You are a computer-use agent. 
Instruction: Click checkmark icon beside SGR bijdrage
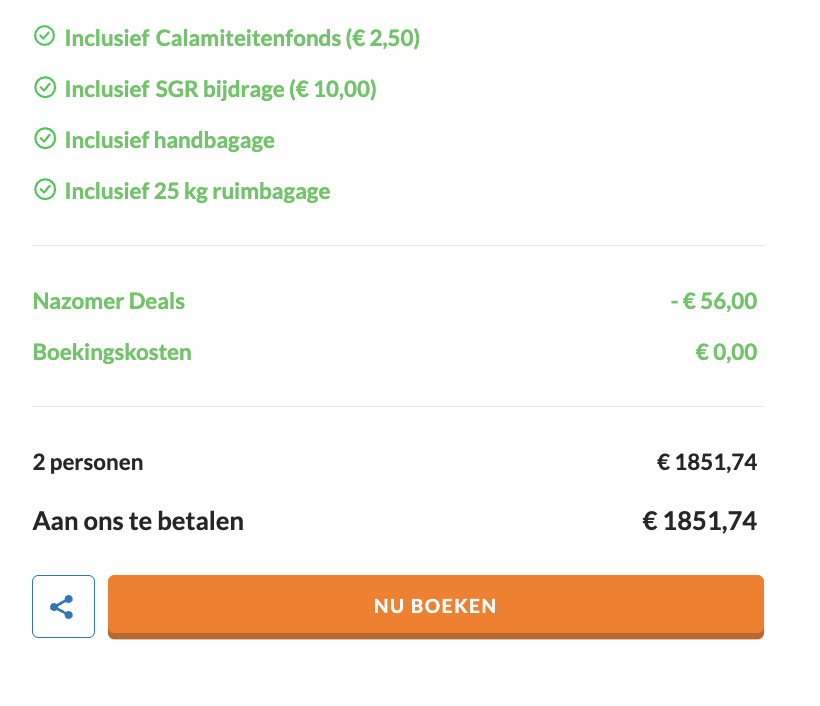coord(44,88)
